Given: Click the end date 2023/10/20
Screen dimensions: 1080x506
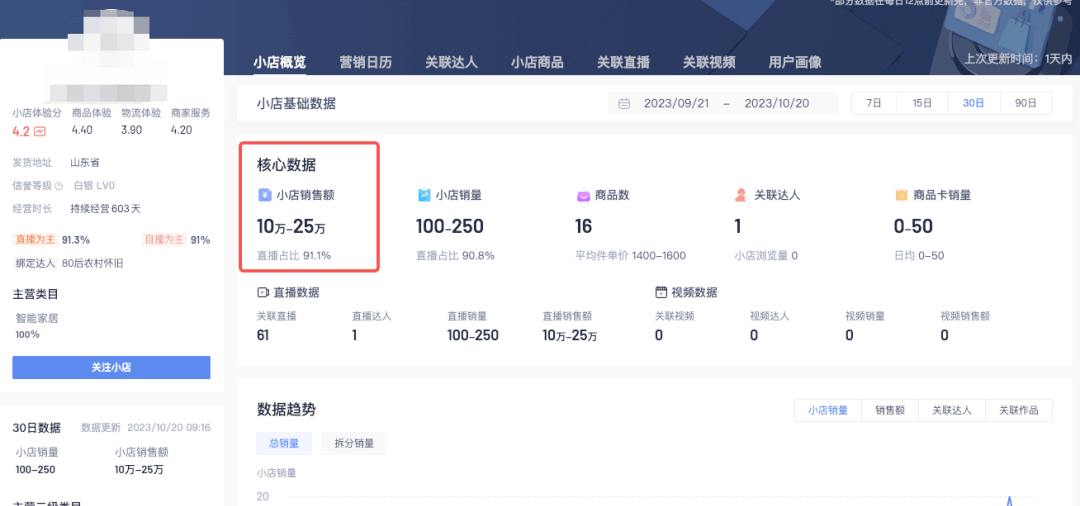Looking at the screenshot, I should (777, 104).
